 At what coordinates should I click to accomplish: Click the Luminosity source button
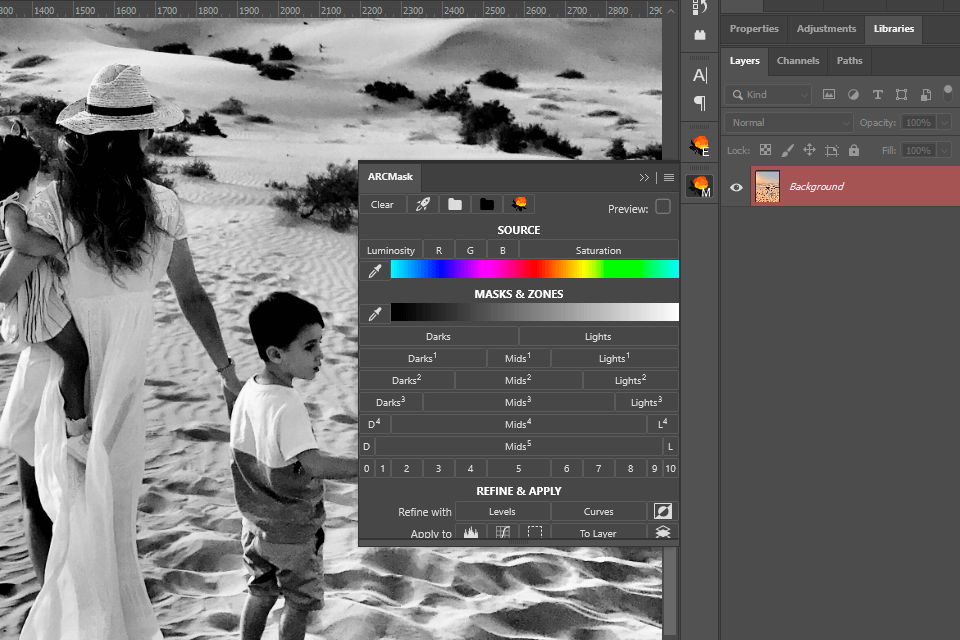[390, 250]
